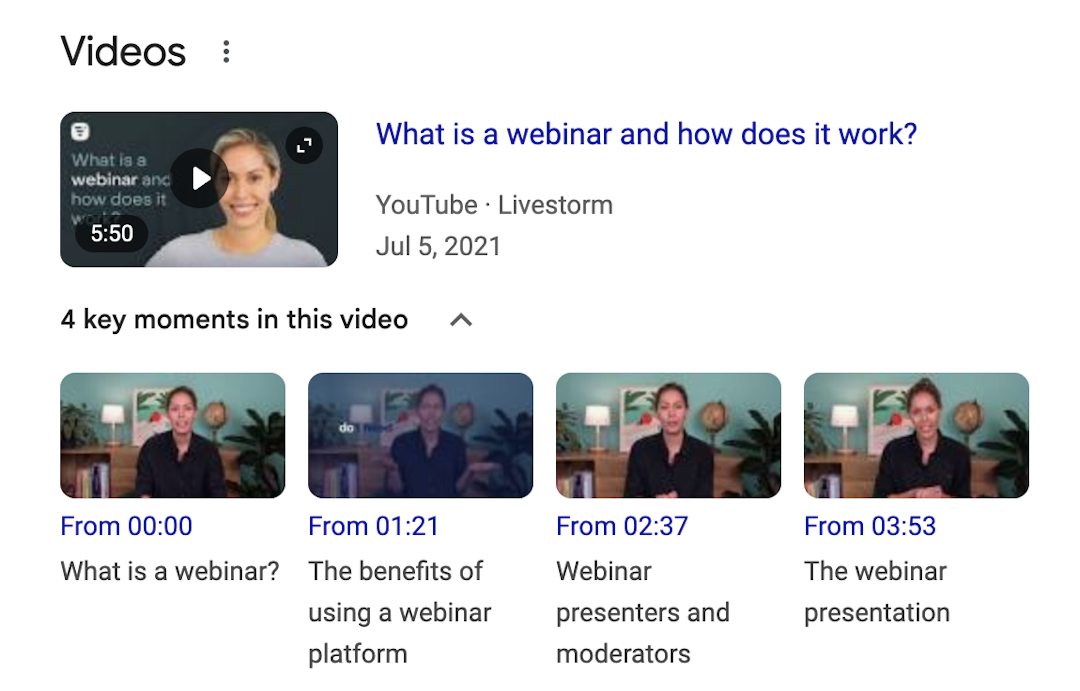The height and width of the screenshot is (691, 1080).
Task: Open 'What is a webinar and how does it work?' link
Action: click(x=646, y=134)
